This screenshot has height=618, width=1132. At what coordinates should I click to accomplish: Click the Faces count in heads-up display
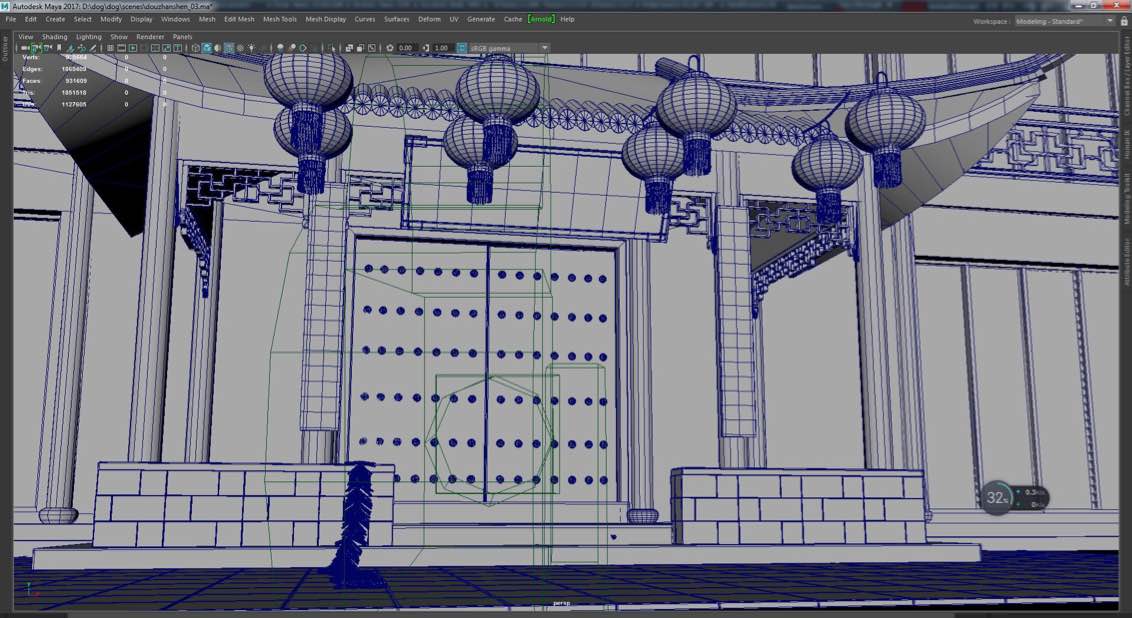[x=76, y=81]
